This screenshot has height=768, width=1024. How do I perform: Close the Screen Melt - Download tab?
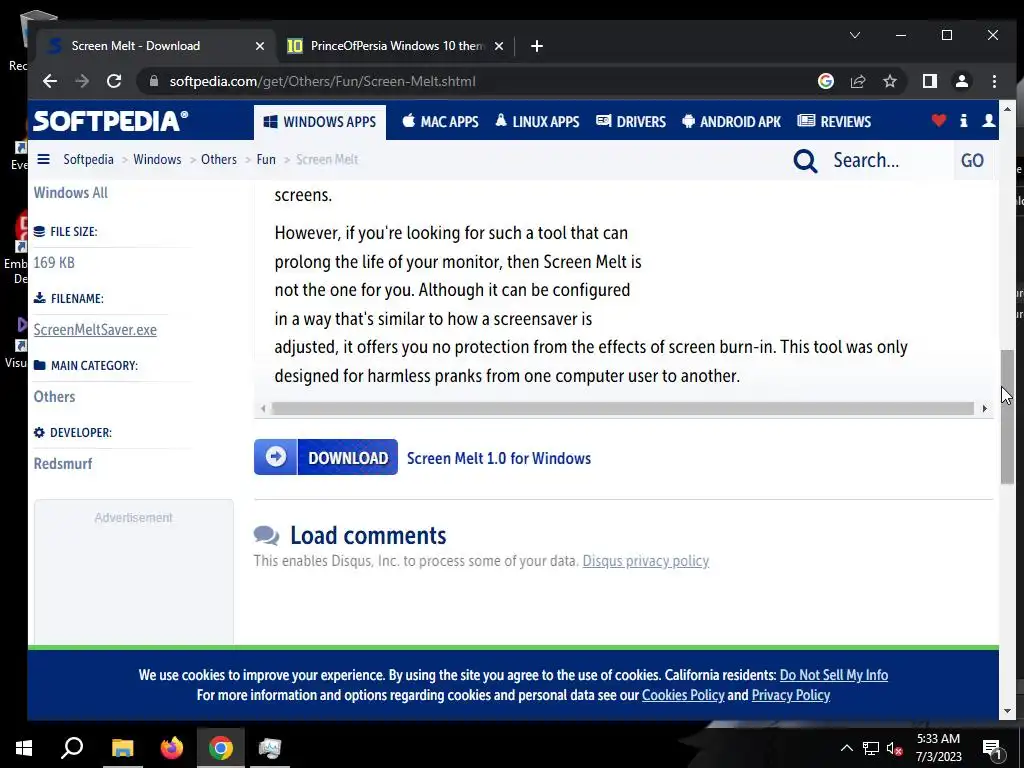coord(259,46)
